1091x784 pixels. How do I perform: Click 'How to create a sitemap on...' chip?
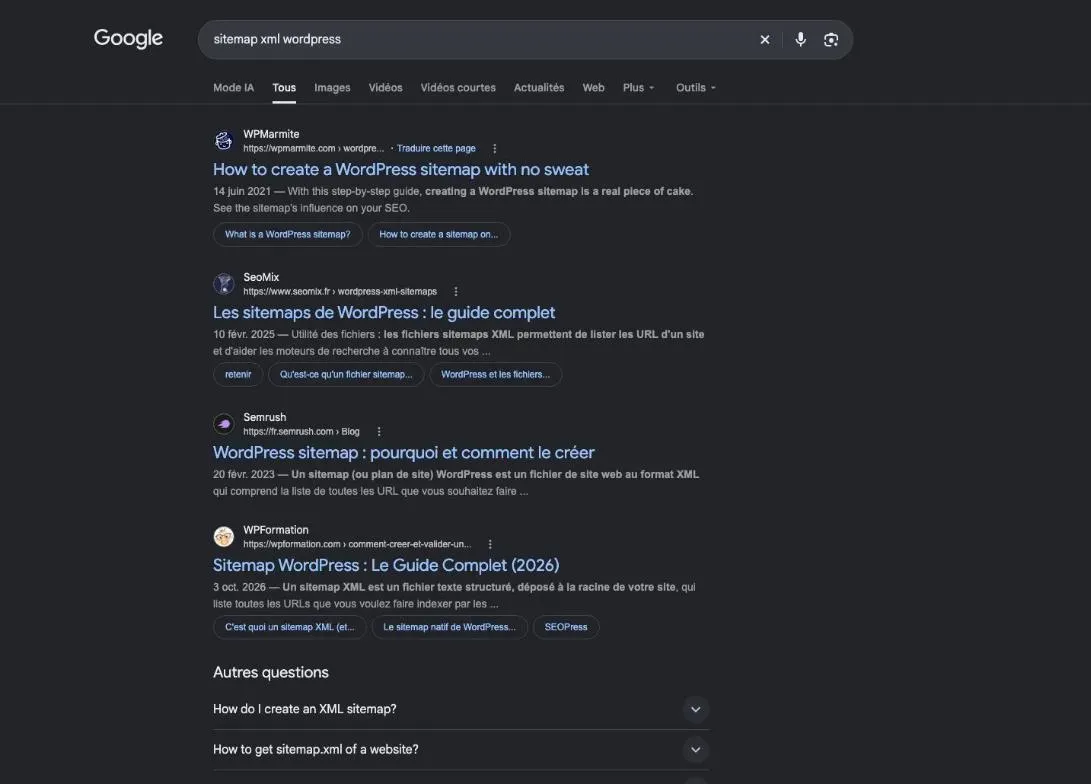(438, 234)
